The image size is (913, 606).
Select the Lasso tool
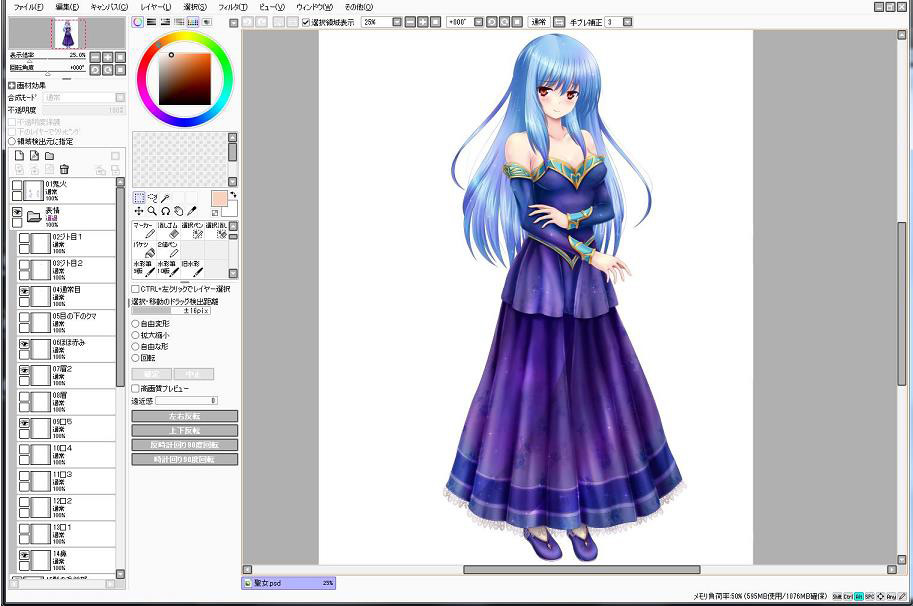point(152,198)
